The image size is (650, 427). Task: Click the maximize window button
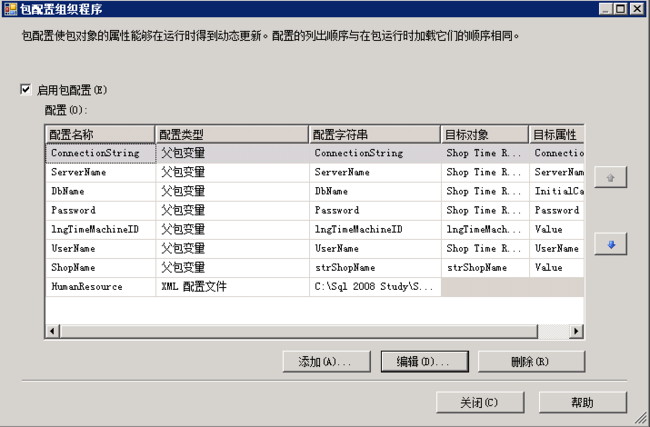(x=621, y=9)
